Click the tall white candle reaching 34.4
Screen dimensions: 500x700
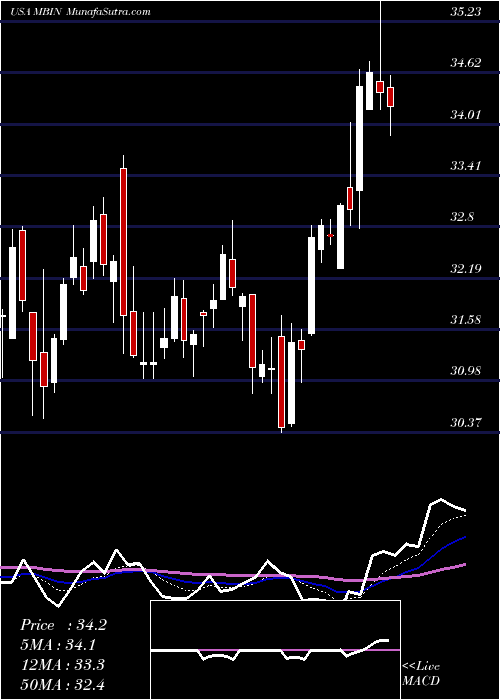tap(359, 138)
